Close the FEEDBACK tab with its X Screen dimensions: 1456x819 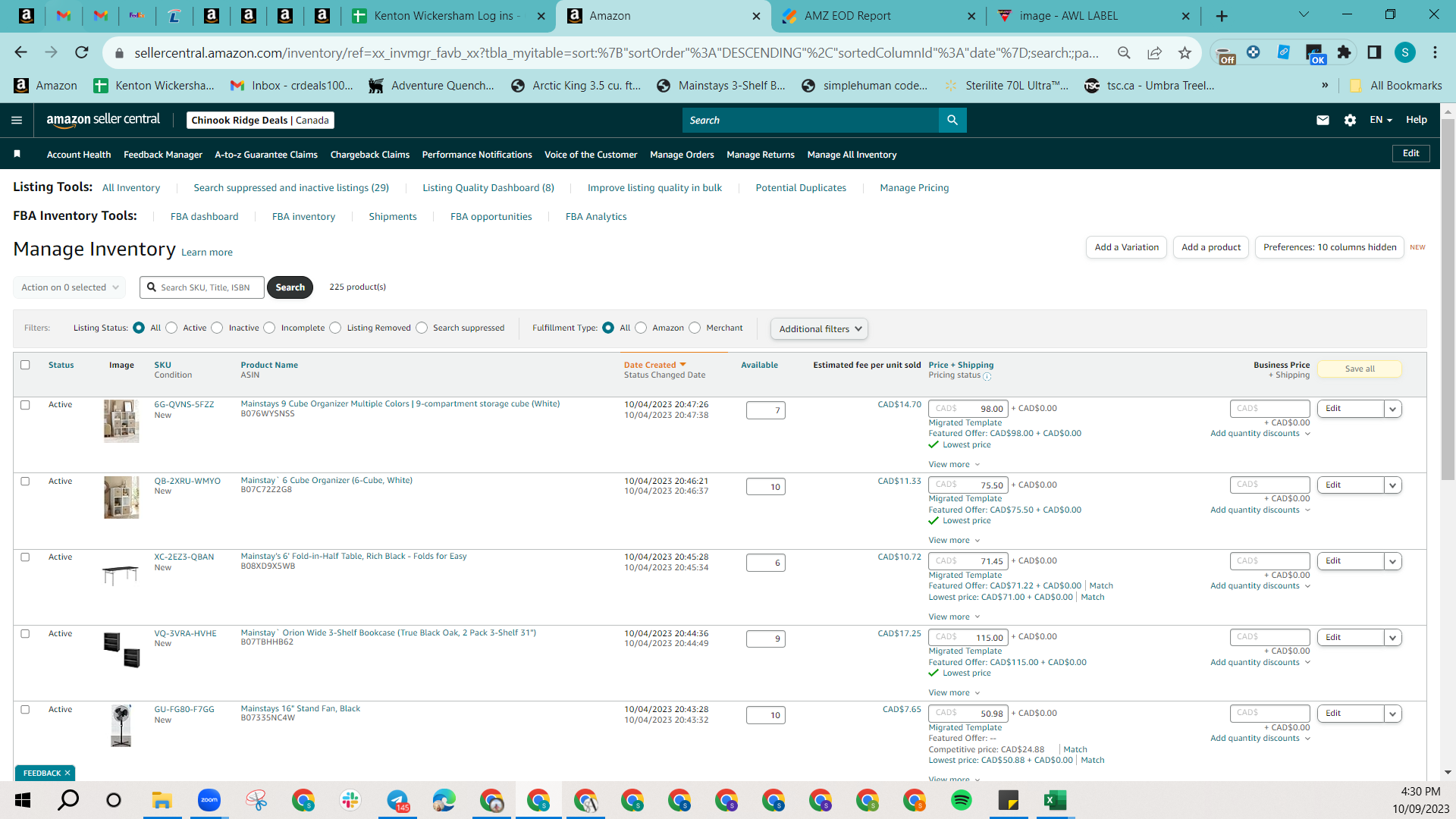[67, 773]
